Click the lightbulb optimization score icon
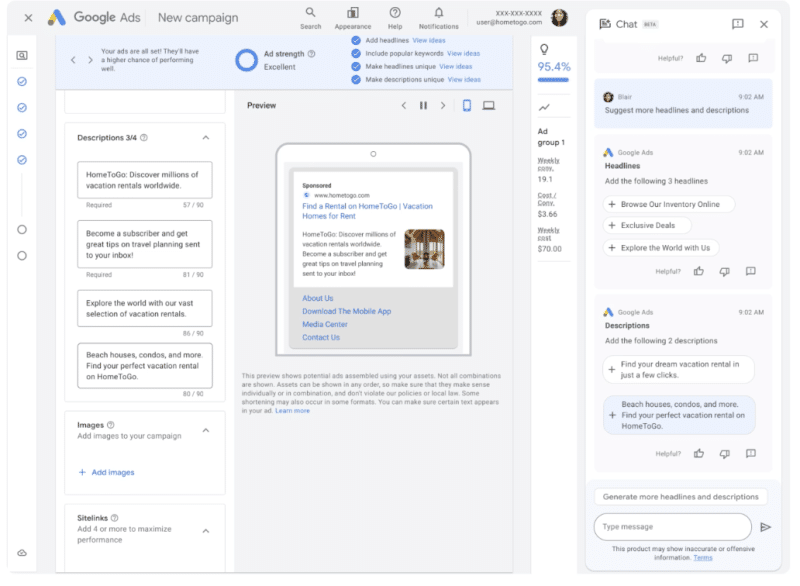Screen dimensions: 800x586 coord(544,49)
